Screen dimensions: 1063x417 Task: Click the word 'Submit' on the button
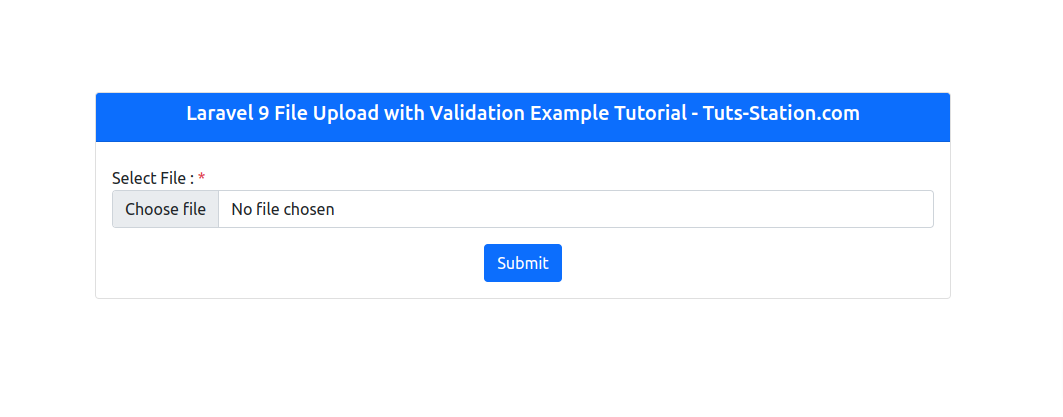coord(523,263)
